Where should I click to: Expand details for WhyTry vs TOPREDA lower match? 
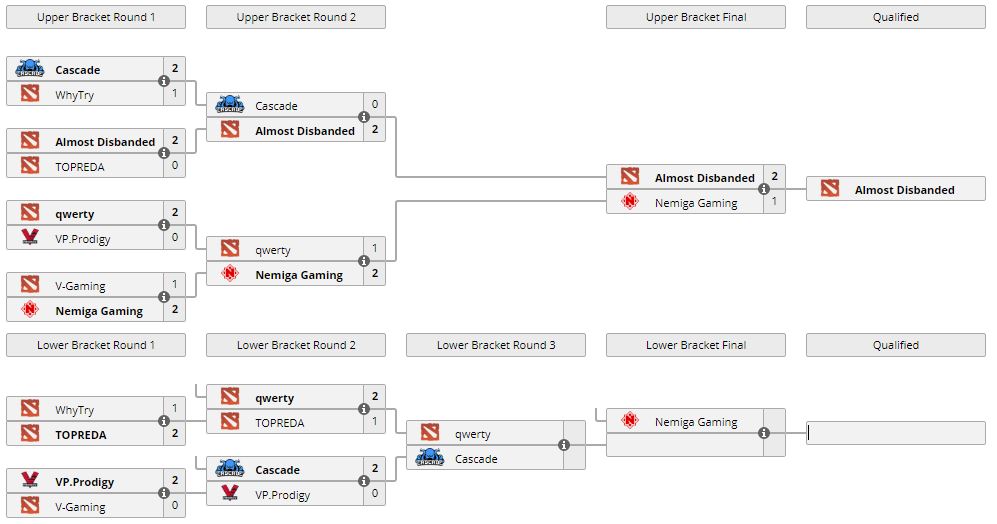click(x=164, y=422)
